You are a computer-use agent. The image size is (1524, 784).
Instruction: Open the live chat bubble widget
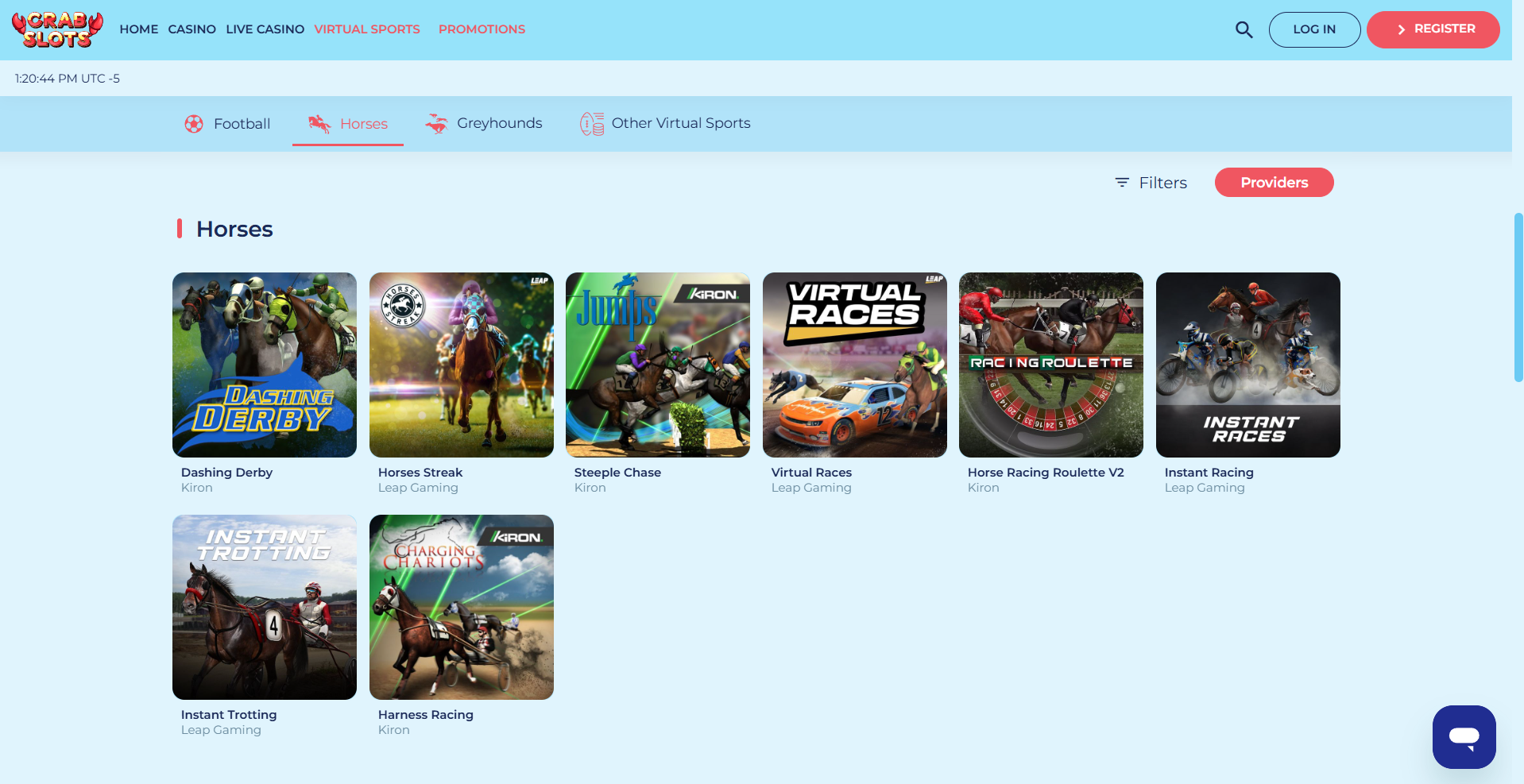point(1464,736)
